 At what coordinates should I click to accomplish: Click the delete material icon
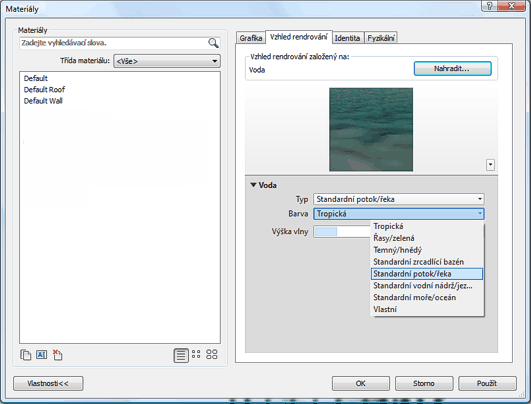57,355
